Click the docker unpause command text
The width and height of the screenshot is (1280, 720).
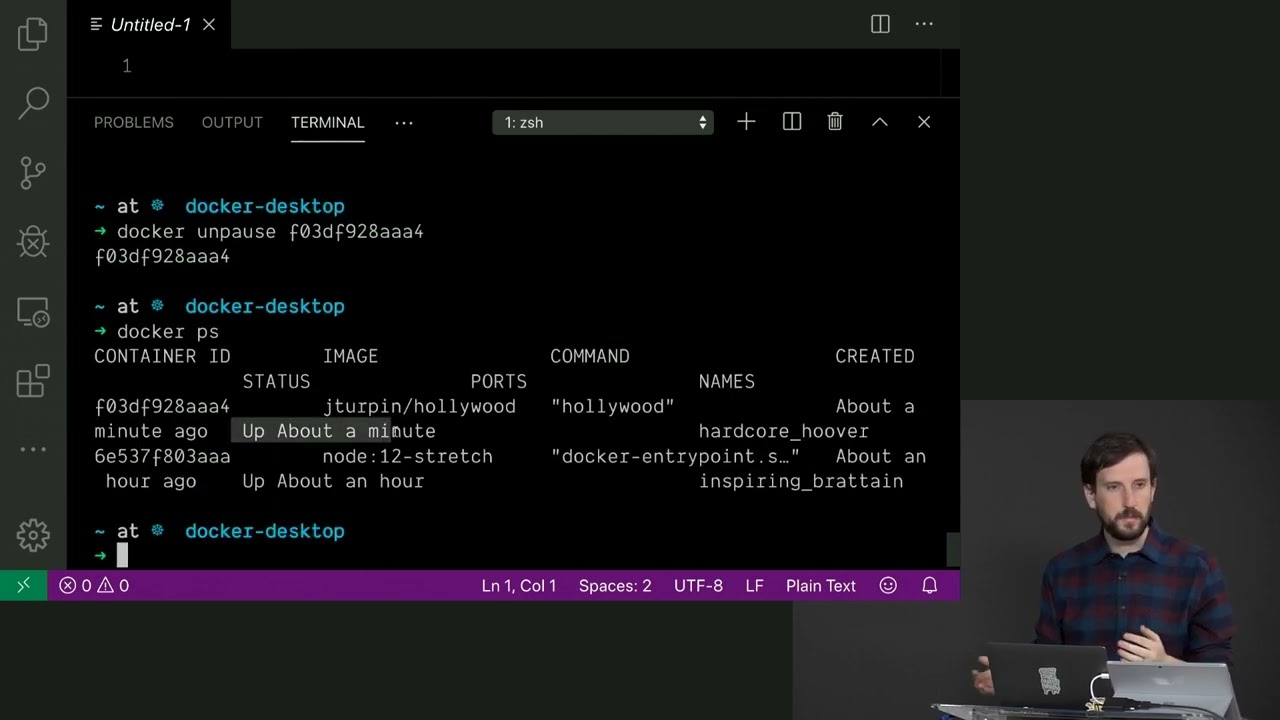click(x=270, y=231)
